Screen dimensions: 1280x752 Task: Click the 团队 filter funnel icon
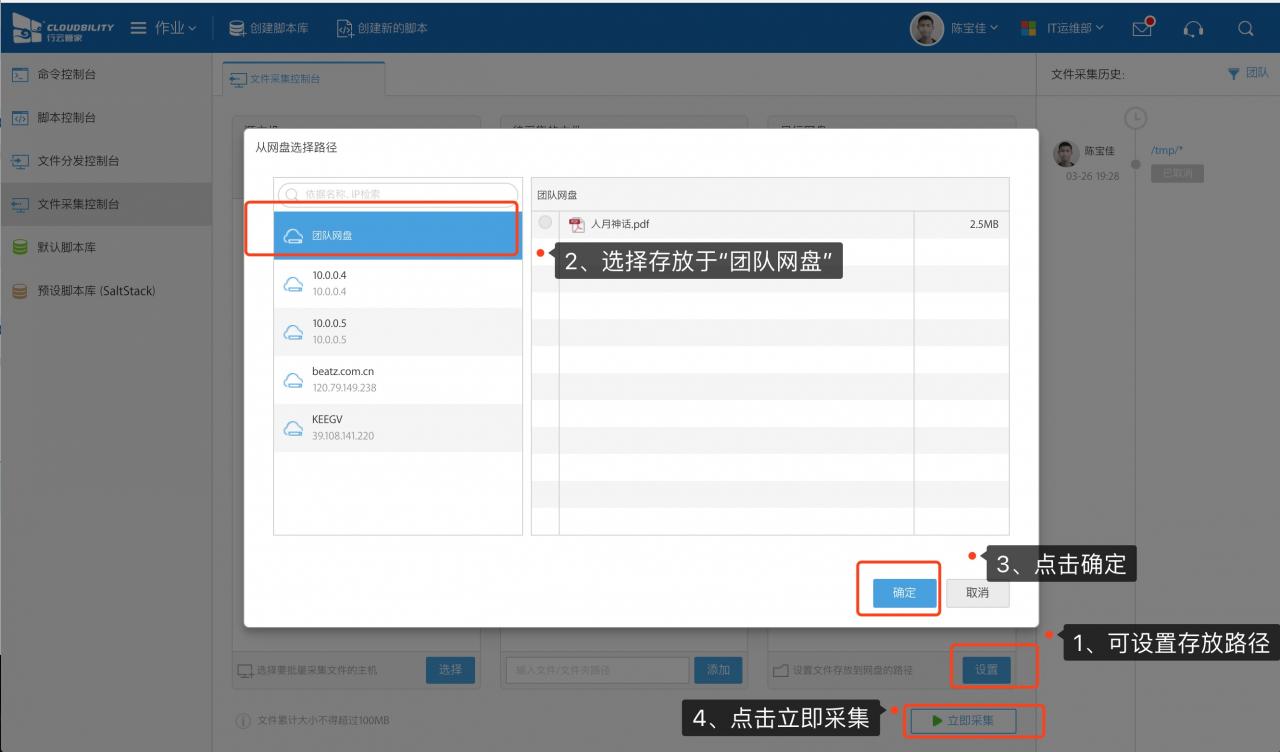(x=1233, y=74)
